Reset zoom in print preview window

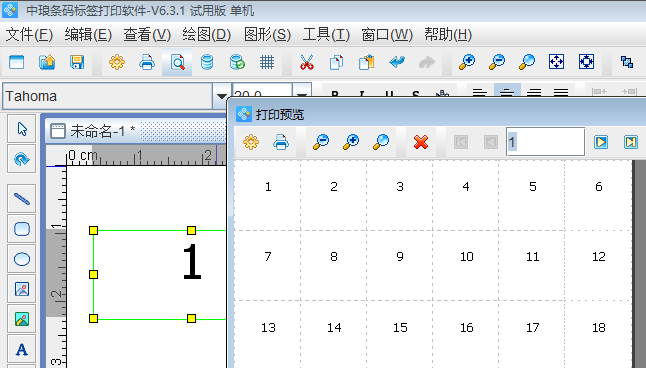381,142
